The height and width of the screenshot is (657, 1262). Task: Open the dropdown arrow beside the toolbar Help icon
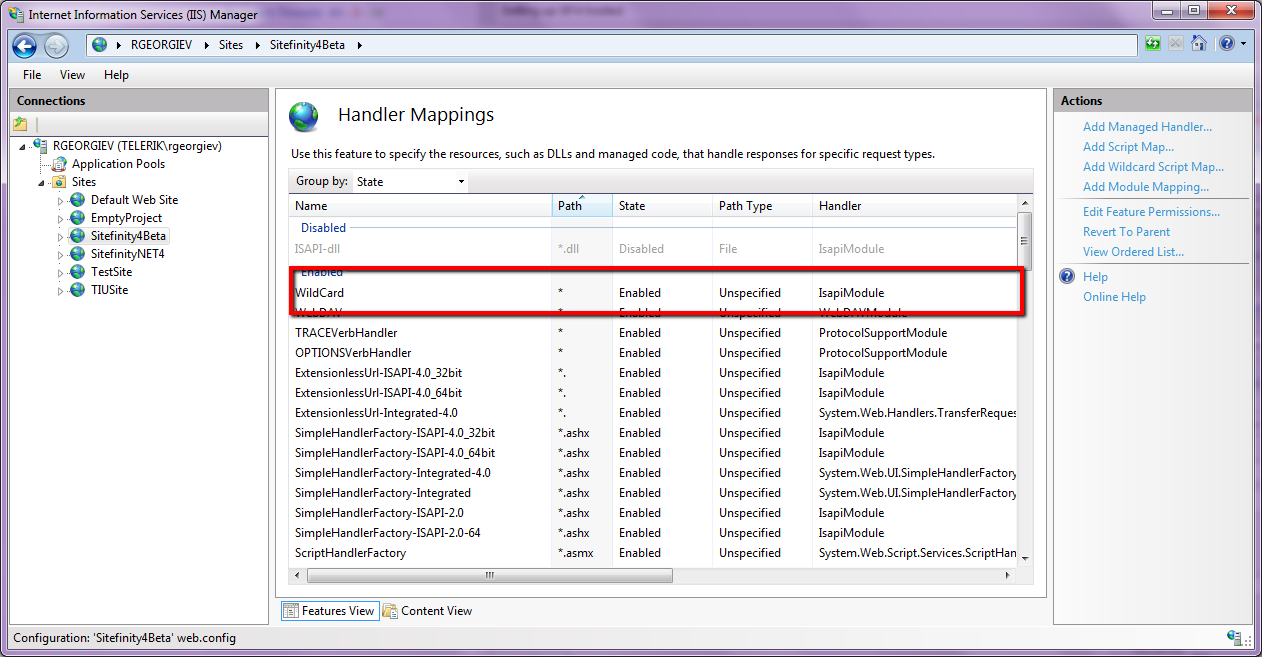click(1243, 45)
